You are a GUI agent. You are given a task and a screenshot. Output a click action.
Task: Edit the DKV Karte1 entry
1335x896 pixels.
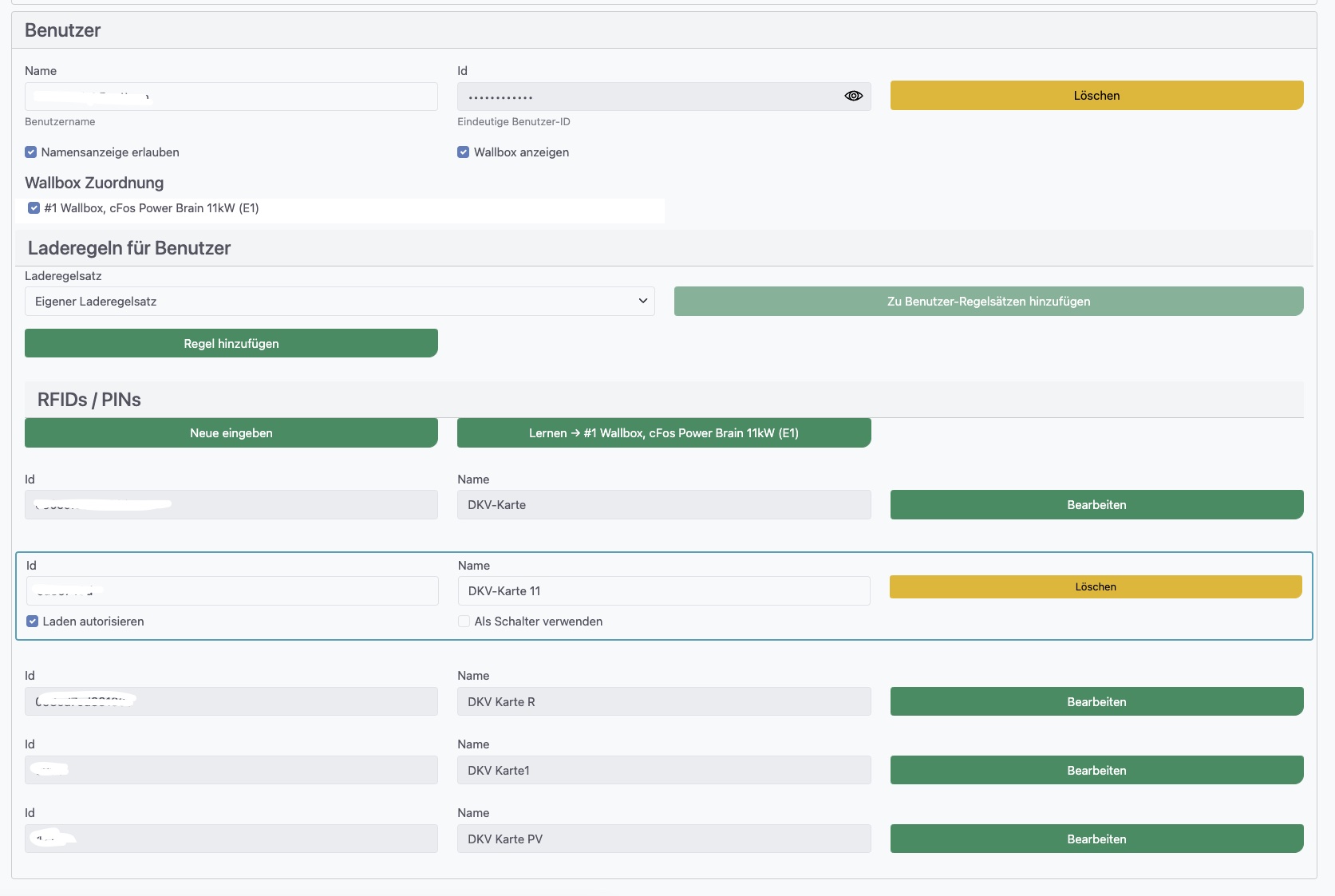(1096, 771)
